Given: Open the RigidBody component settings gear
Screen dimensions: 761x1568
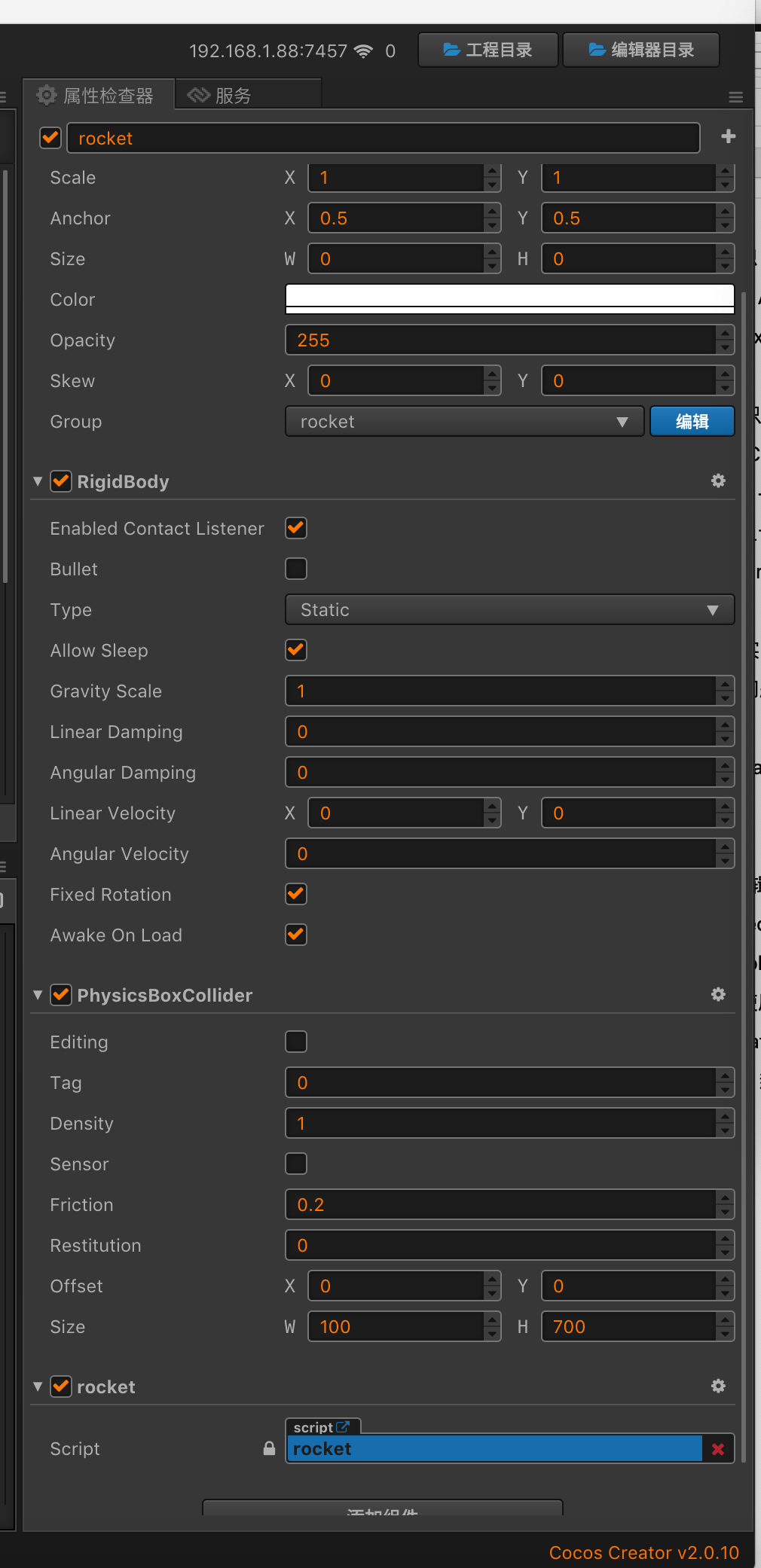Looking at the screenshot, I should point(718,481).
